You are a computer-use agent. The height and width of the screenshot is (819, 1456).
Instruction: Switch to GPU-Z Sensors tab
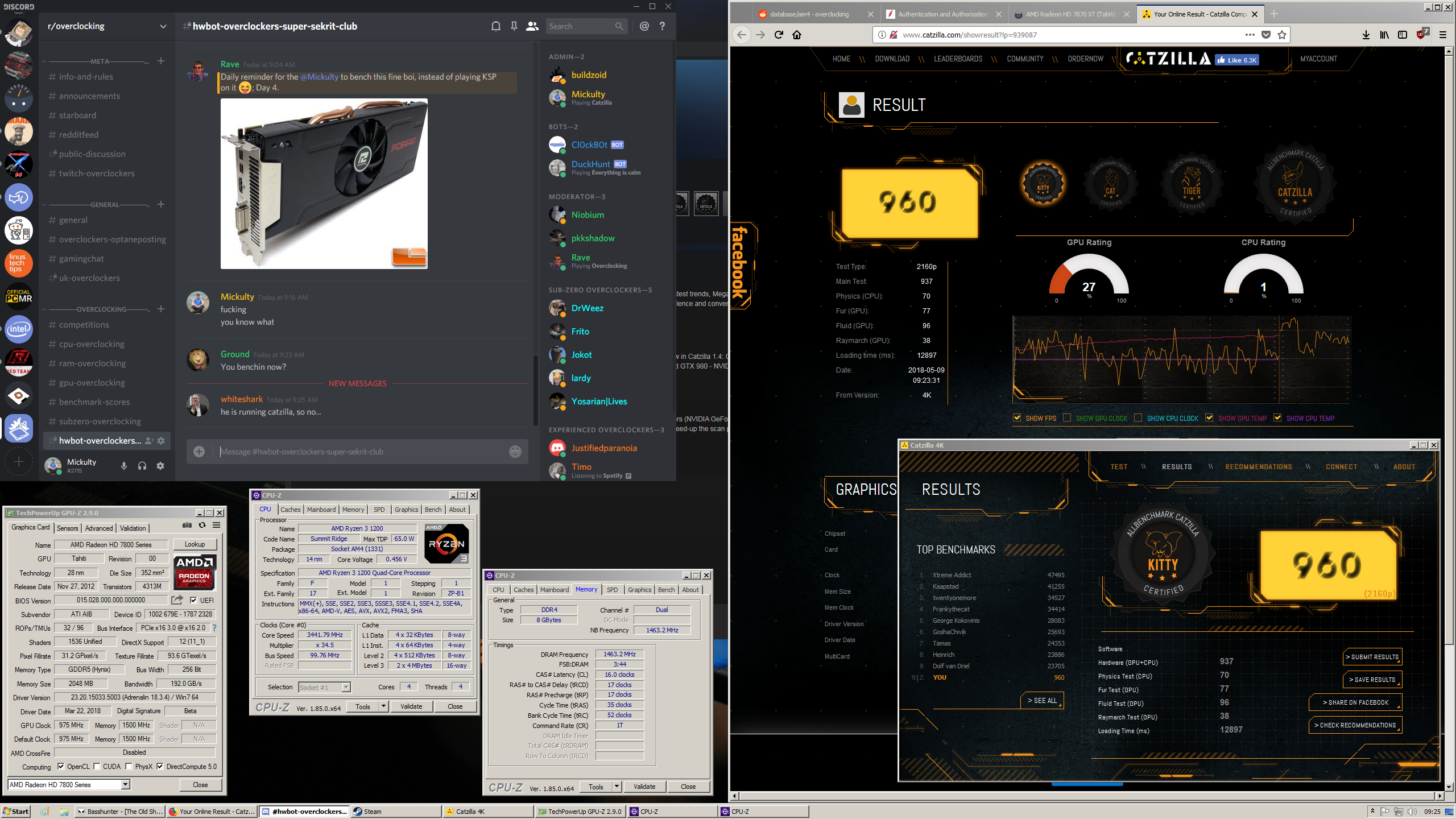pyautogui.click(x=67, y=528)
